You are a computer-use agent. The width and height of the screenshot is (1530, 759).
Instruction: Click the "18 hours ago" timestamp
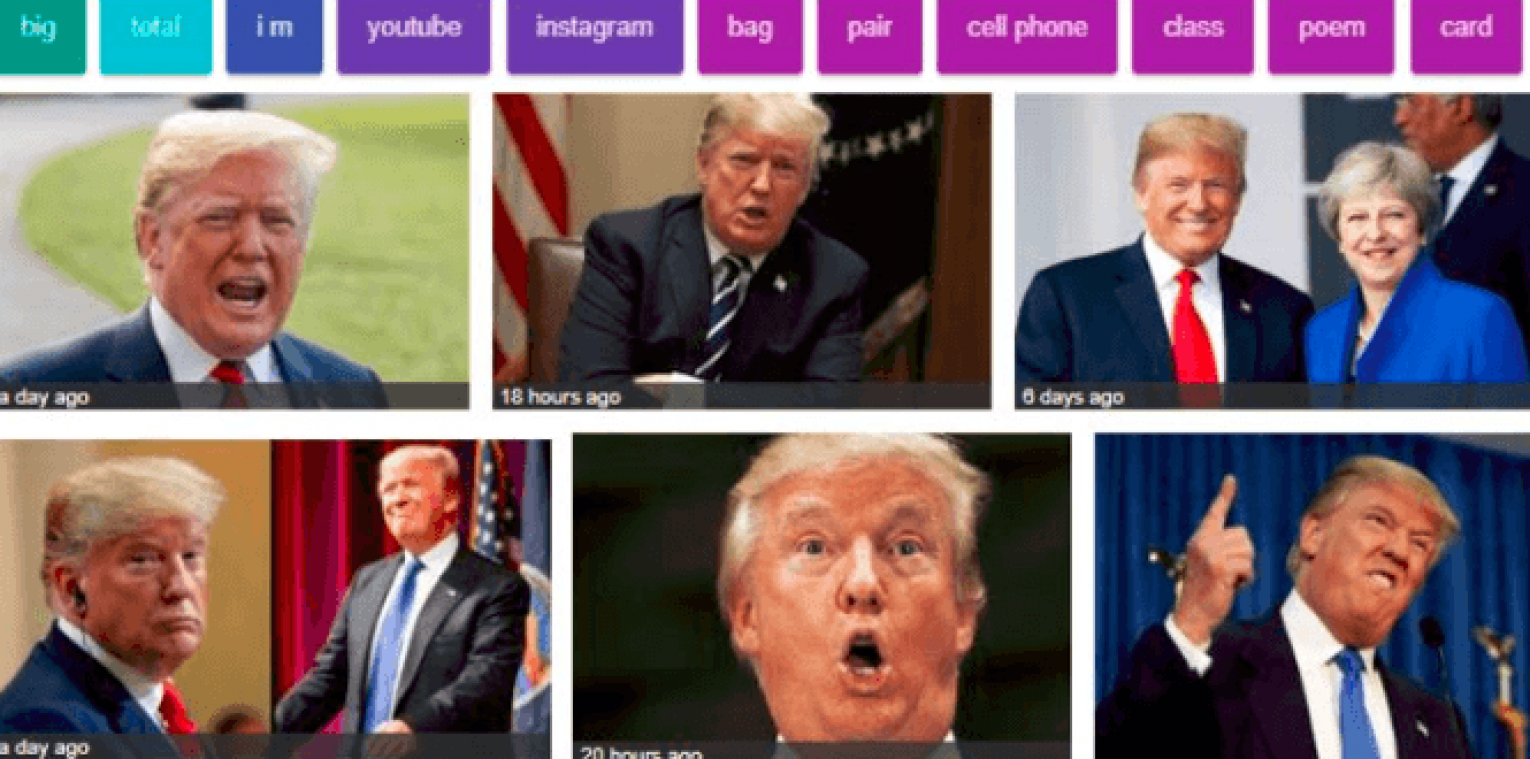(x=561, y=397)
